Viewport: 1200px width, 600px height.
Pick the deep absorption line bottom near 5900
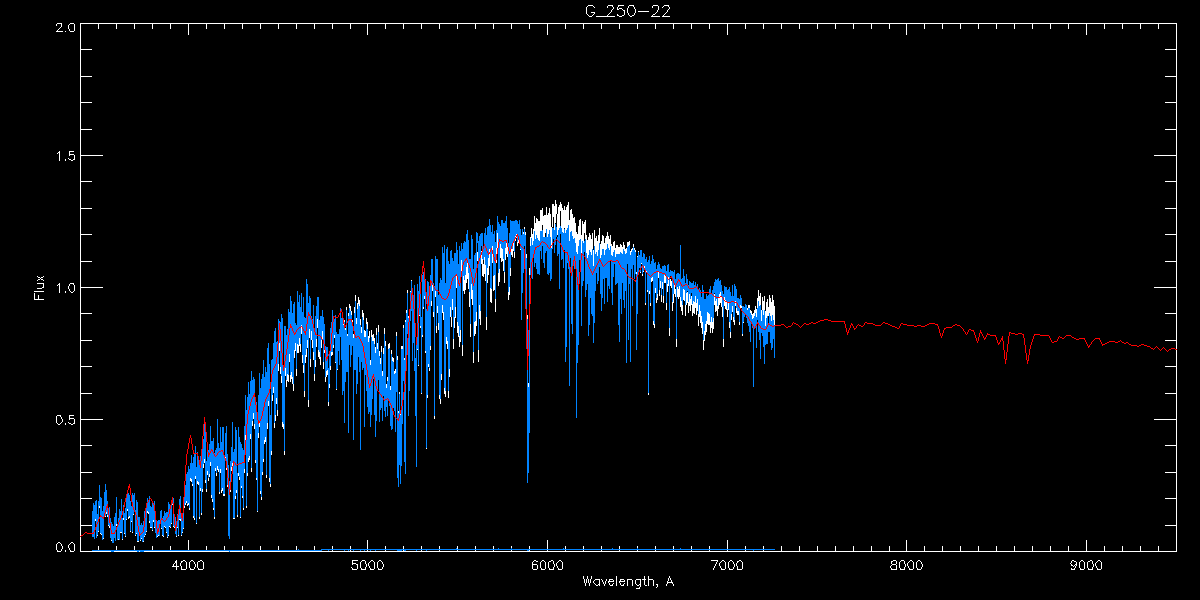click(528, 478)
